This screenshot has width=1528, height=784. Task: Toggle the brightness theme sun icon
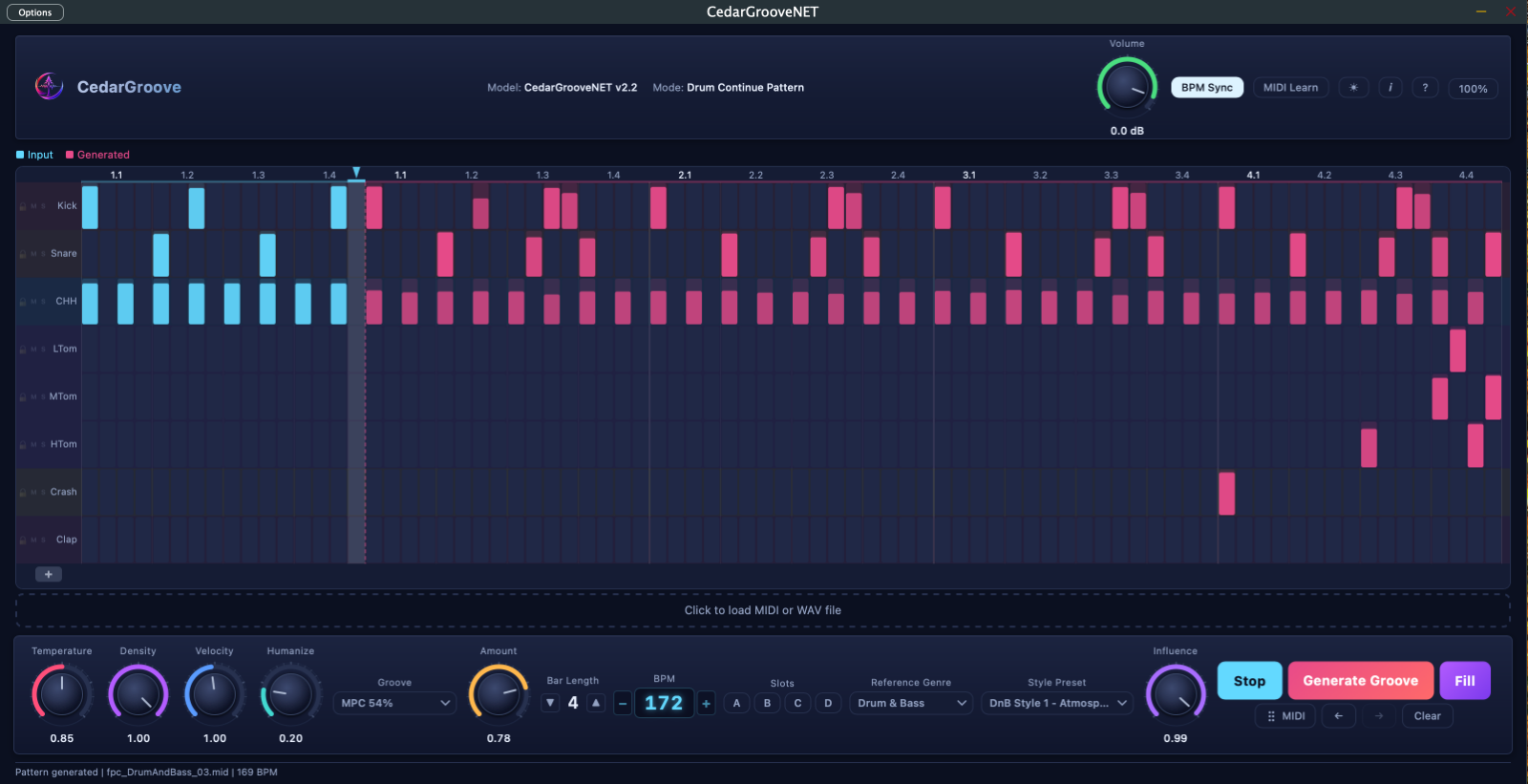pyautogui.click(x=1353, y=88)
